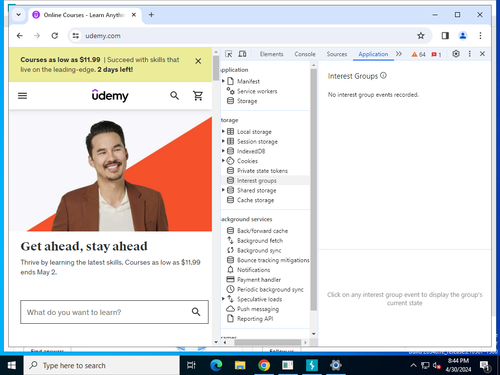500x375 pixels.
Task: Click DevTools sidebar vertical scrollbar
Action: pyautogui.click(x=313, y=190)
